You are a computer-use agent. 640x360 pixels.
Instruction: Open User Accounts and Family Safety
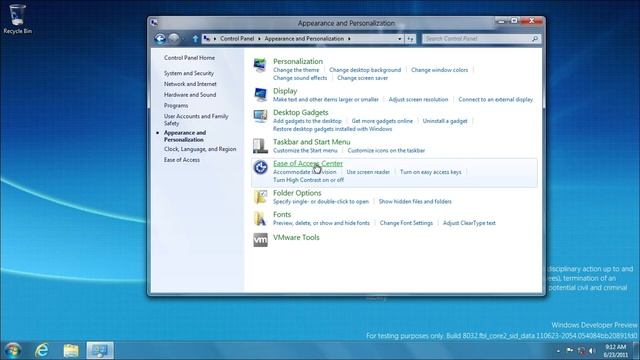pyautogui.click(x=196, y=120)
